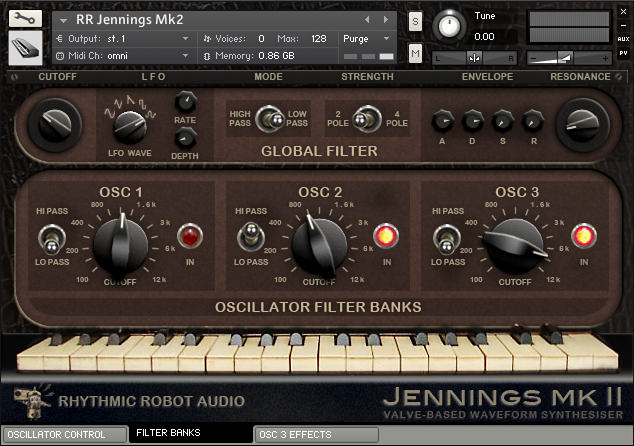The image size is (634, 446).
Task: Click the RR Jennings Mk2 instrument name
Action: pyautogui.click(x=129, y=20)
